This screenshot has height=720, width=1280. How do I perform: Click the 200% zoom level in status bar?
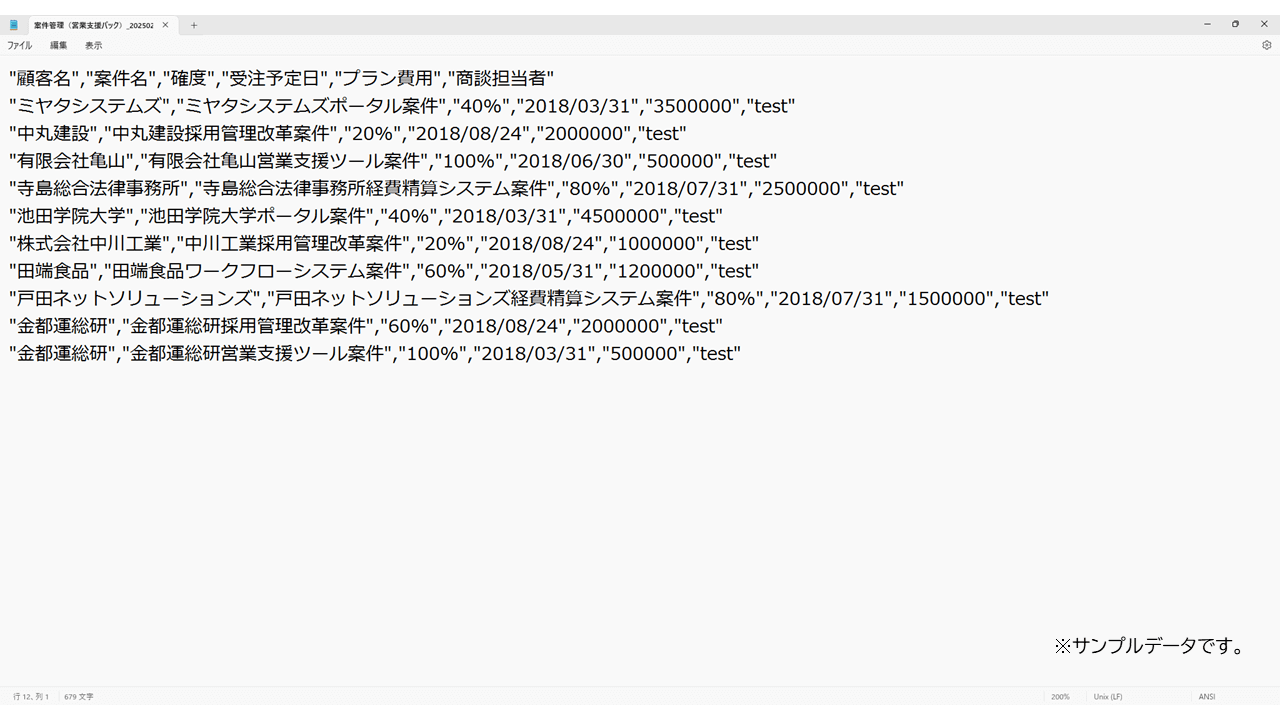click(x=1060, y=696)
